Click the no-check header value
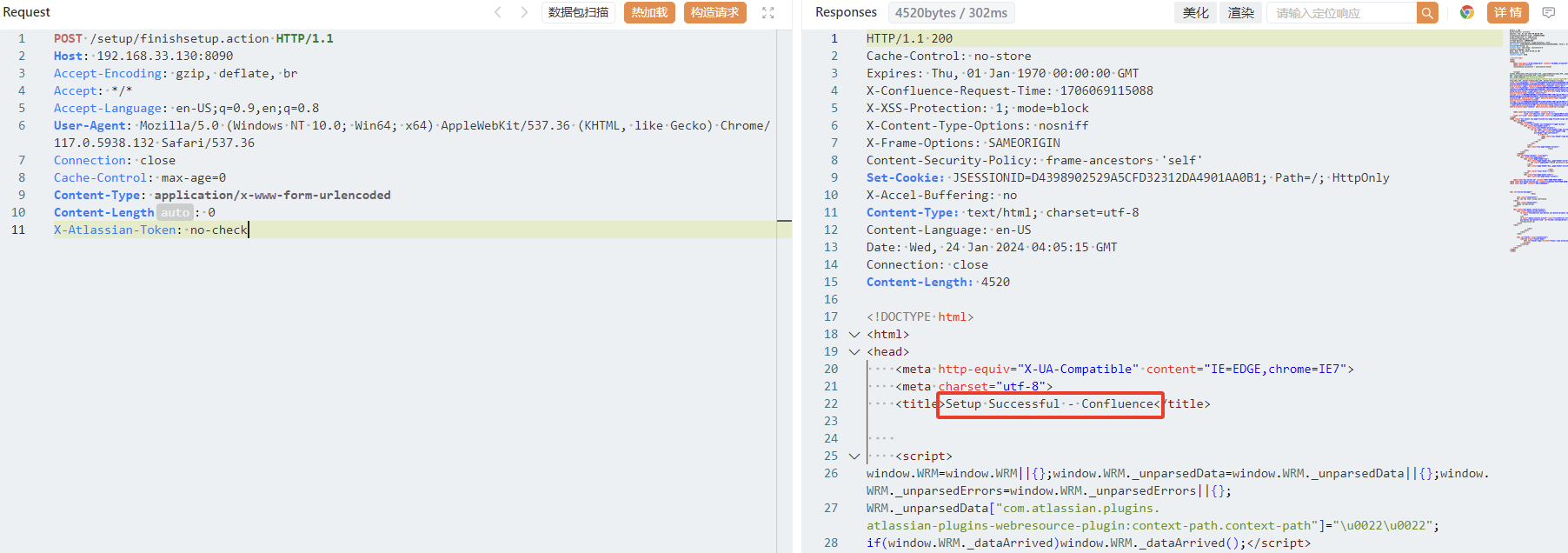The width and height of the screenshot is (1568, 553). (x=219, y=230)
